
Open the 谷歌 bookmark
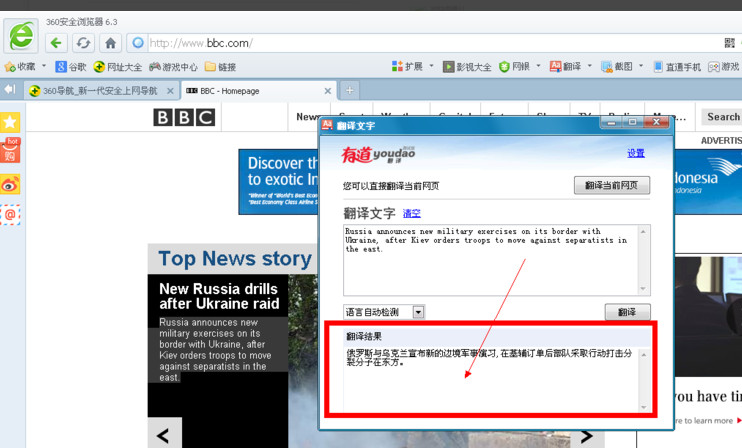(70, 67)
